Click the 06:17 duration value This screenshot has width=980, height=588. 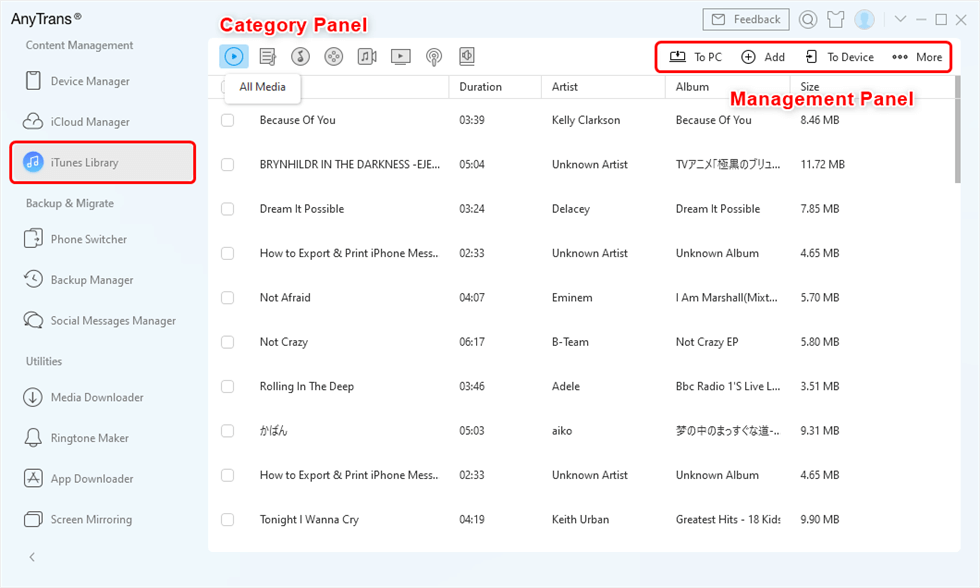pos(472,342)
